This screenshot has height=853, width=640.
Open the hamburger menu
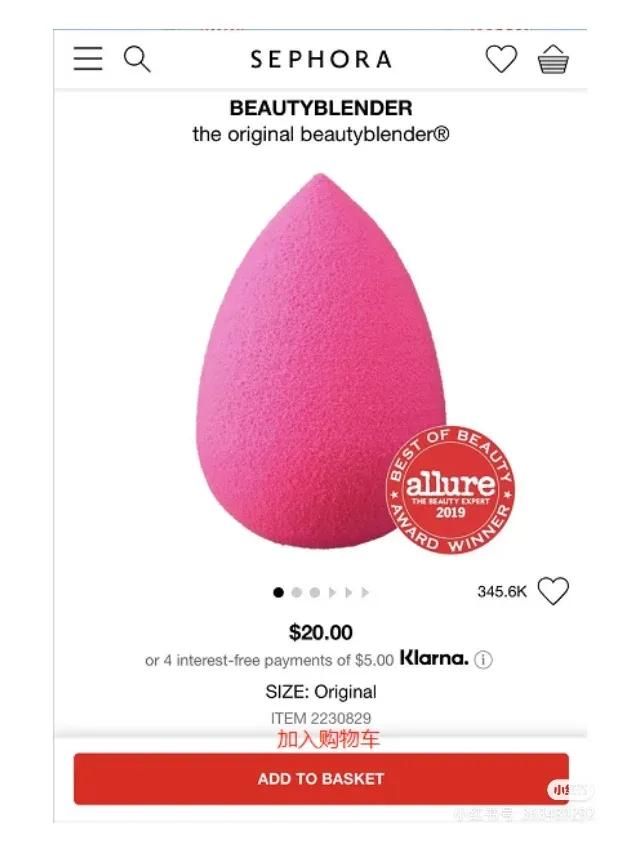(88, 59)
